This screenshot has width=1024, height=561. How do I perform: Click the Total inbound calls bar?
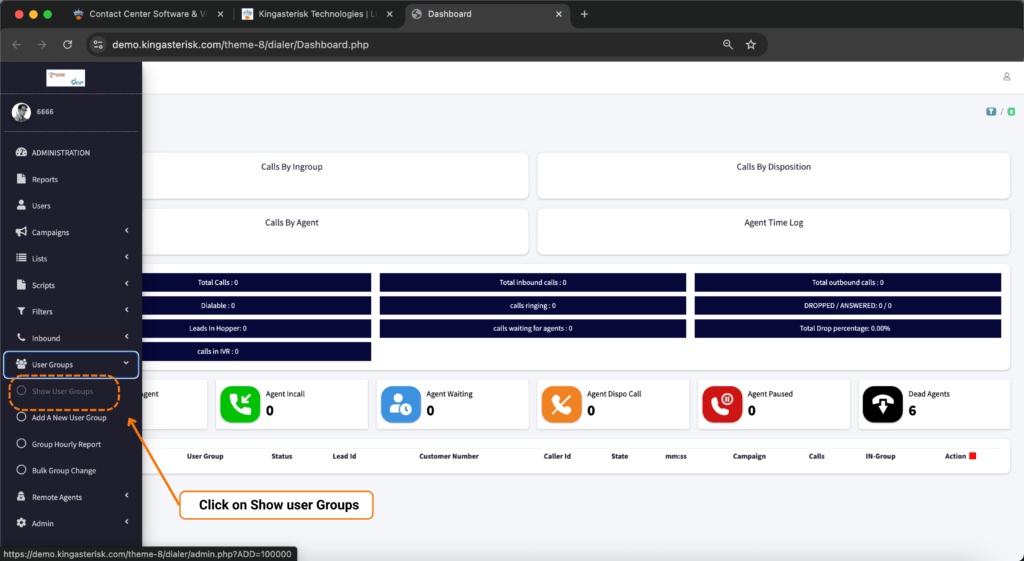pyautogui.click(x=533, y=282)
